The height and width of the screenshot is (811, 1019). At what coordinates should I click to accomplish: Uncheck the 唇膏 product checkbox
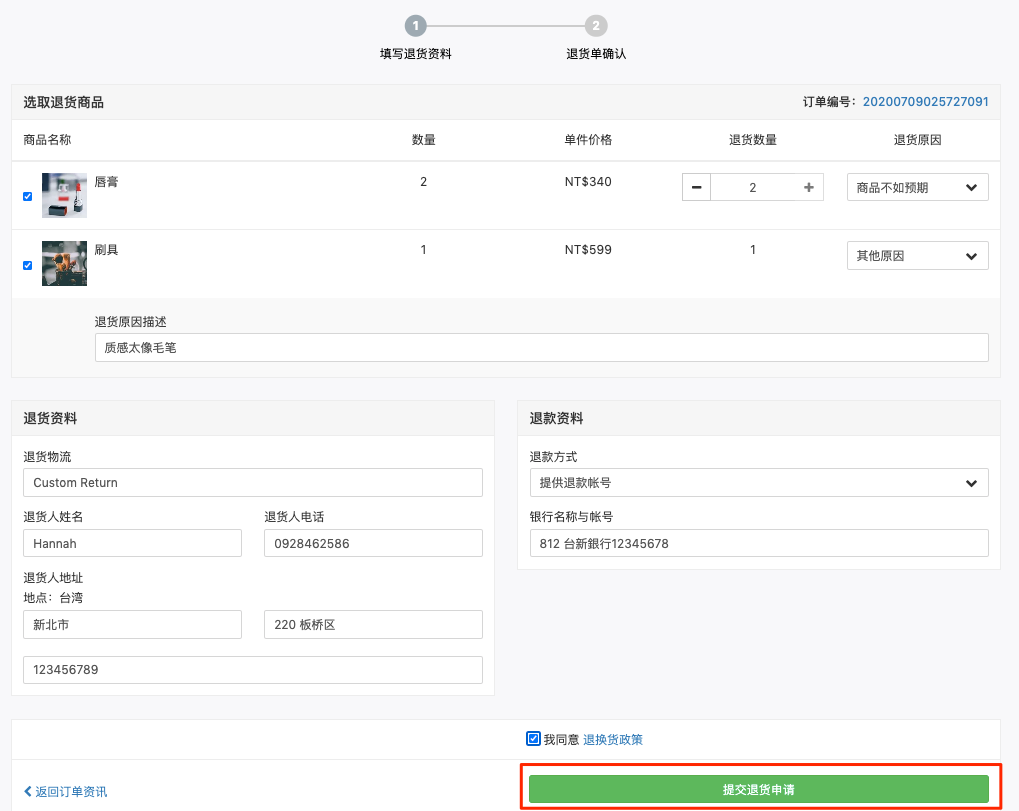coord(27,196)
